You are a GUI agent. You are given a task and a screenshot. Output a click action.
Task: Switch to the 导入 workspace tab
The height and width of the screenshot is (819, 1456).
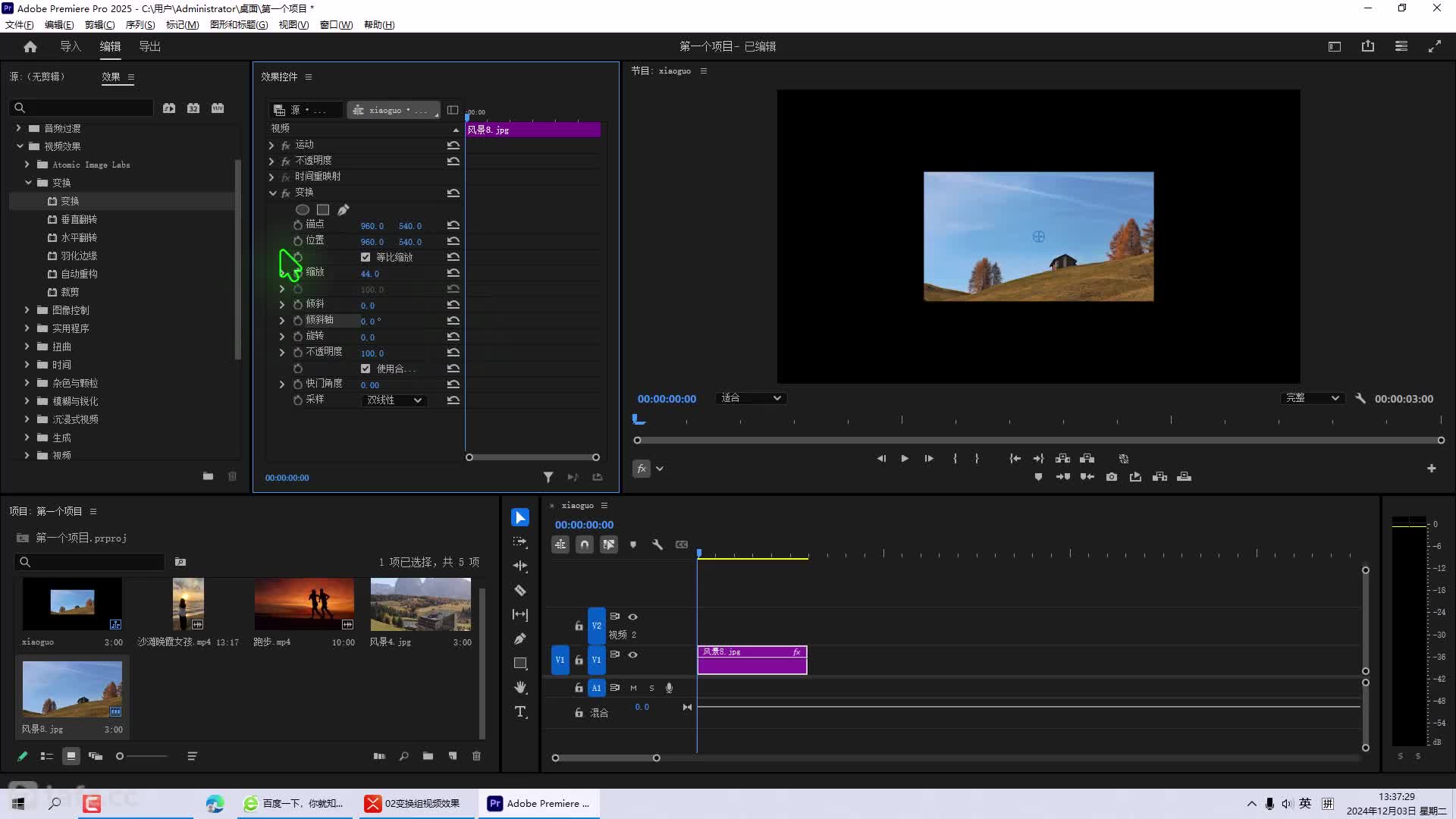click(71, 46)
